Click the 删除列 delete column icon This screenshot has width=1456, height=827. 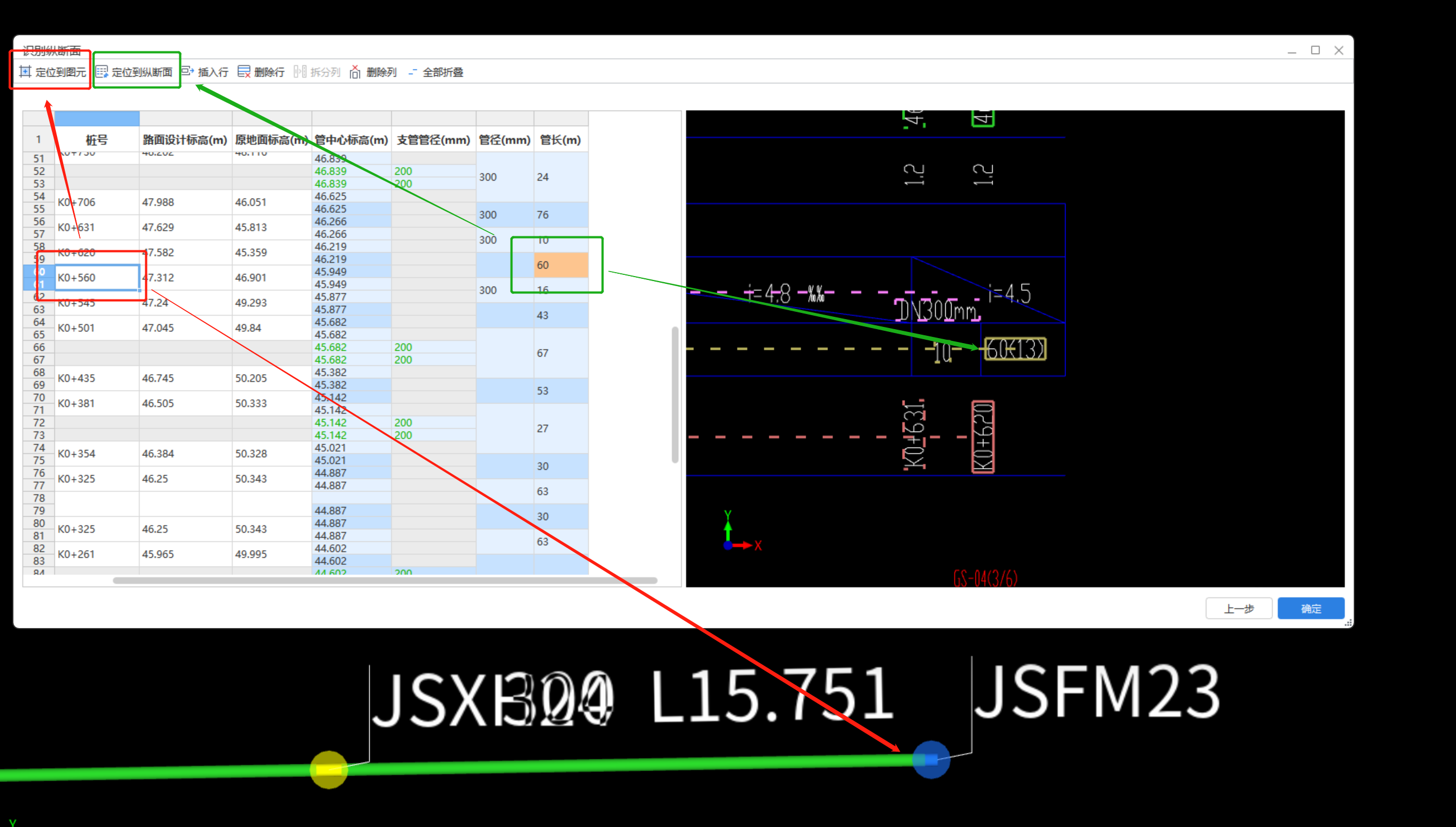coord(355,72)
